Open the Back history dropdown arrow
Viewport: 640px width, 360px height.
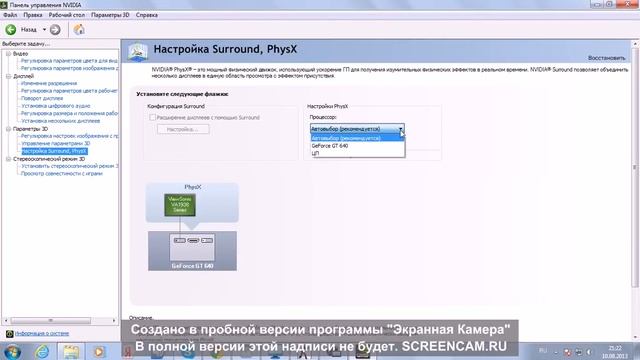coord(44,29)
